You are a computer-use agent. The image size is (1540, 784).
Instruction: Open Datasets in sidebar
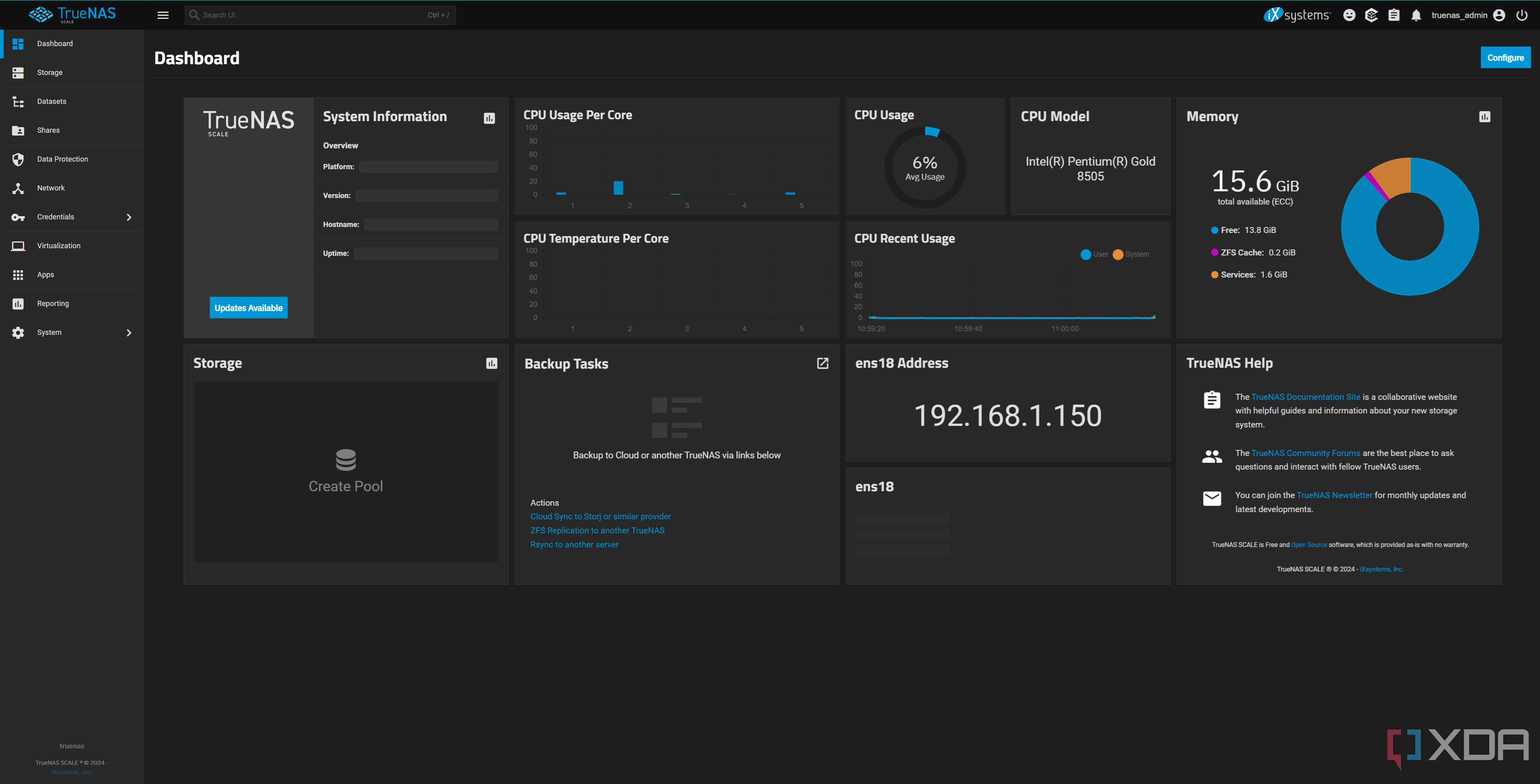(72, 101)
